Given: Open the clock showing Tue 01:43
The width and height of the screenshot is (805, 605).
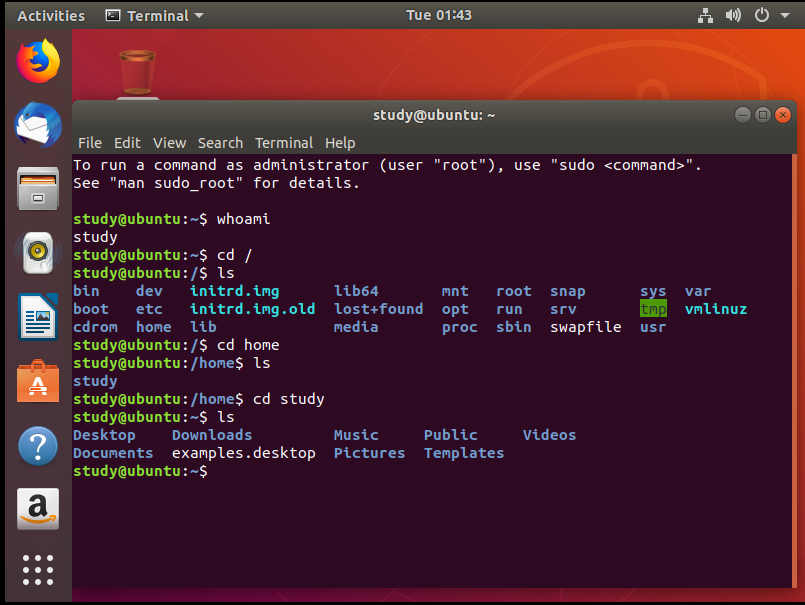Looking at the screenshot, I should [439, 15].
